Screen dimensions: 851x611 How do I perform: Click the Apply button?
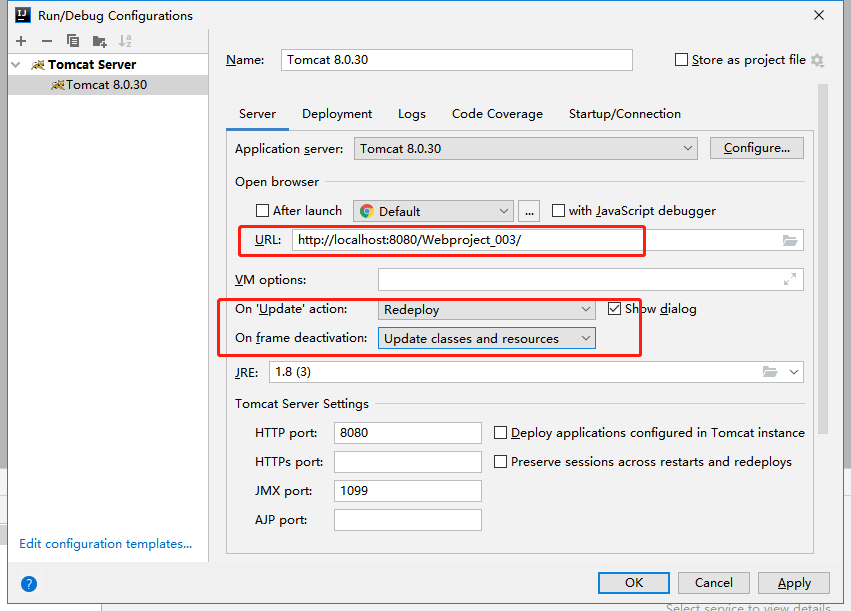[794, 583]
